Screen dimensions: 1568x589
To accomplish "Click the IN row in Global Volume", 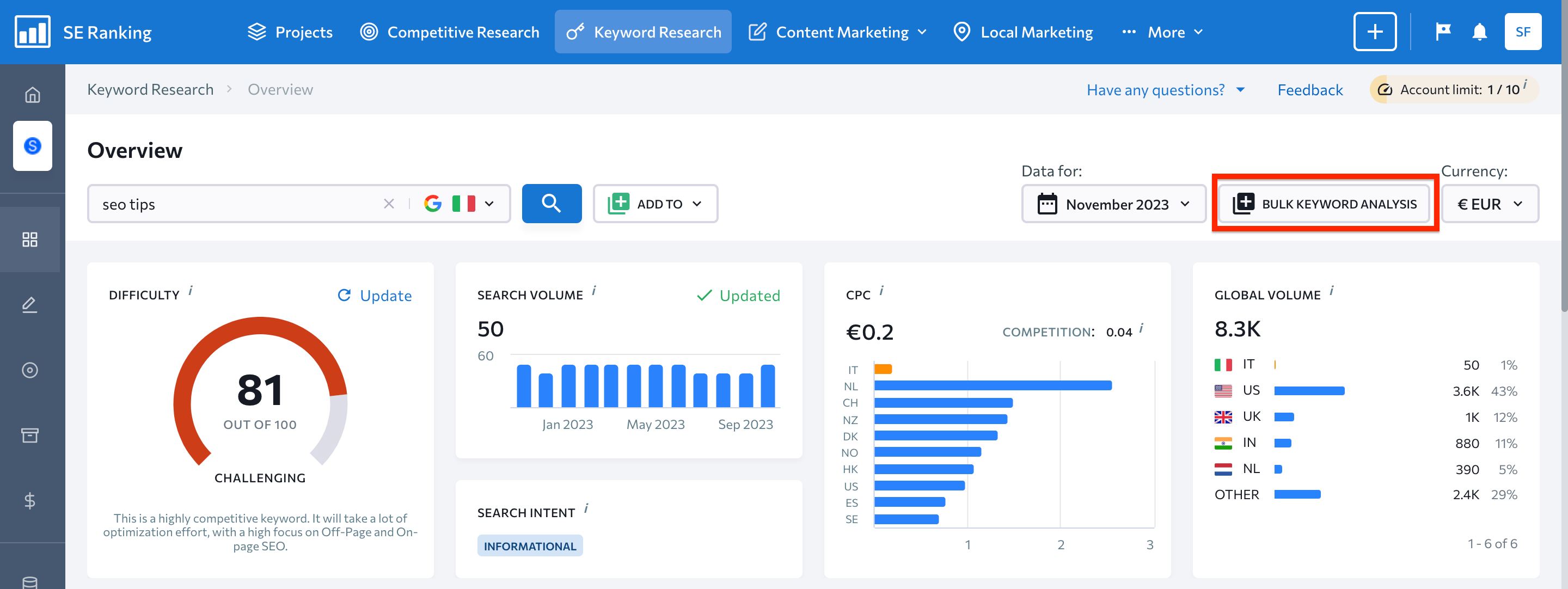I will tap(1365, 443).
